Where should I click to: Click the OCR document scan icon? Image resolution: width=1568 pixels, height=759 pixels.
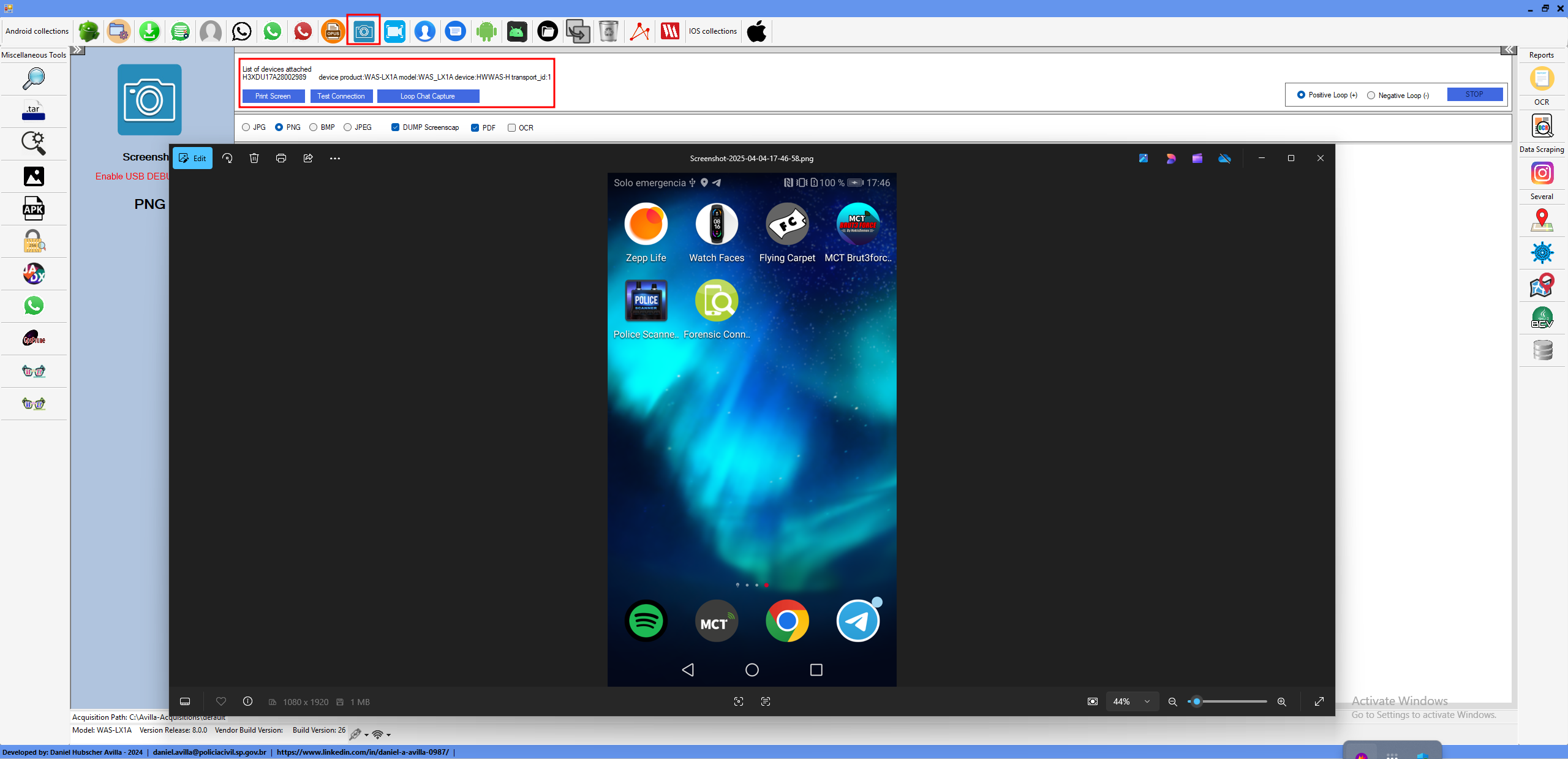1542,126
